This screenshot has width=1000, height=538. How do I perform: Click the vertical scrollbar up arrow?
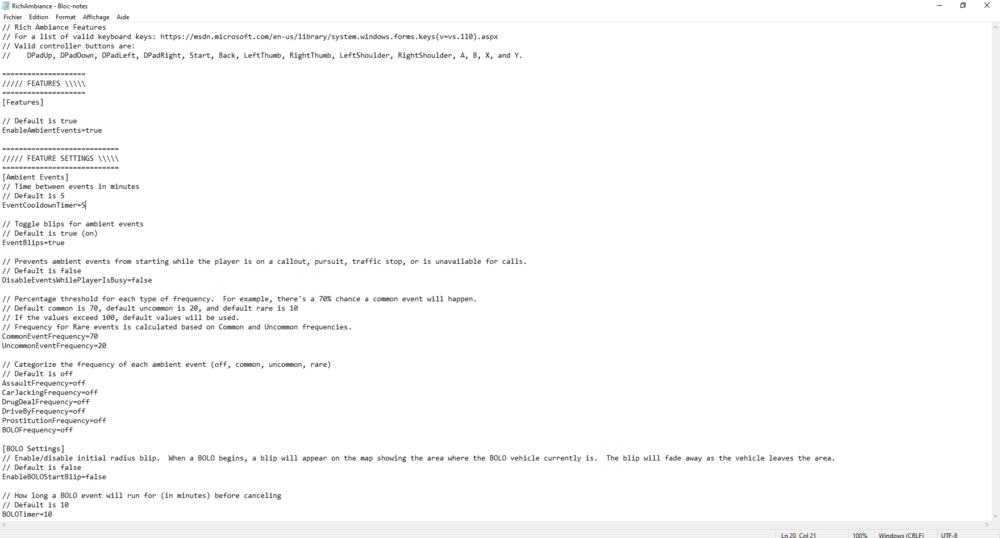[x=995, y=27]
